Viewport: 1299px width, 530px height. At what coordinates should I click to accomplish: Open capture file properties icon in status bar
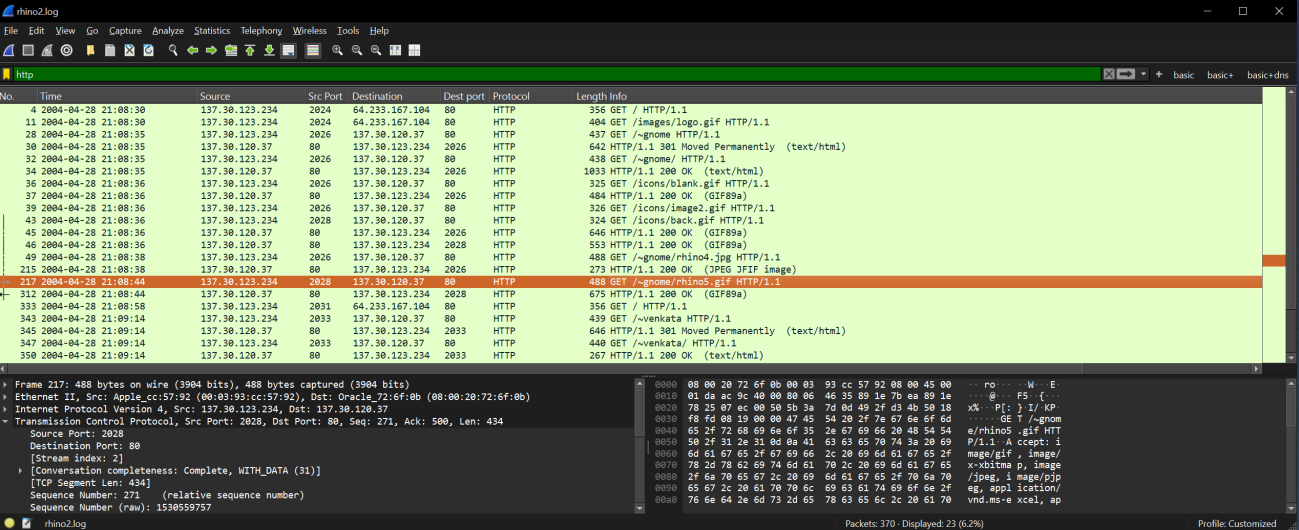tap(27, 523)
